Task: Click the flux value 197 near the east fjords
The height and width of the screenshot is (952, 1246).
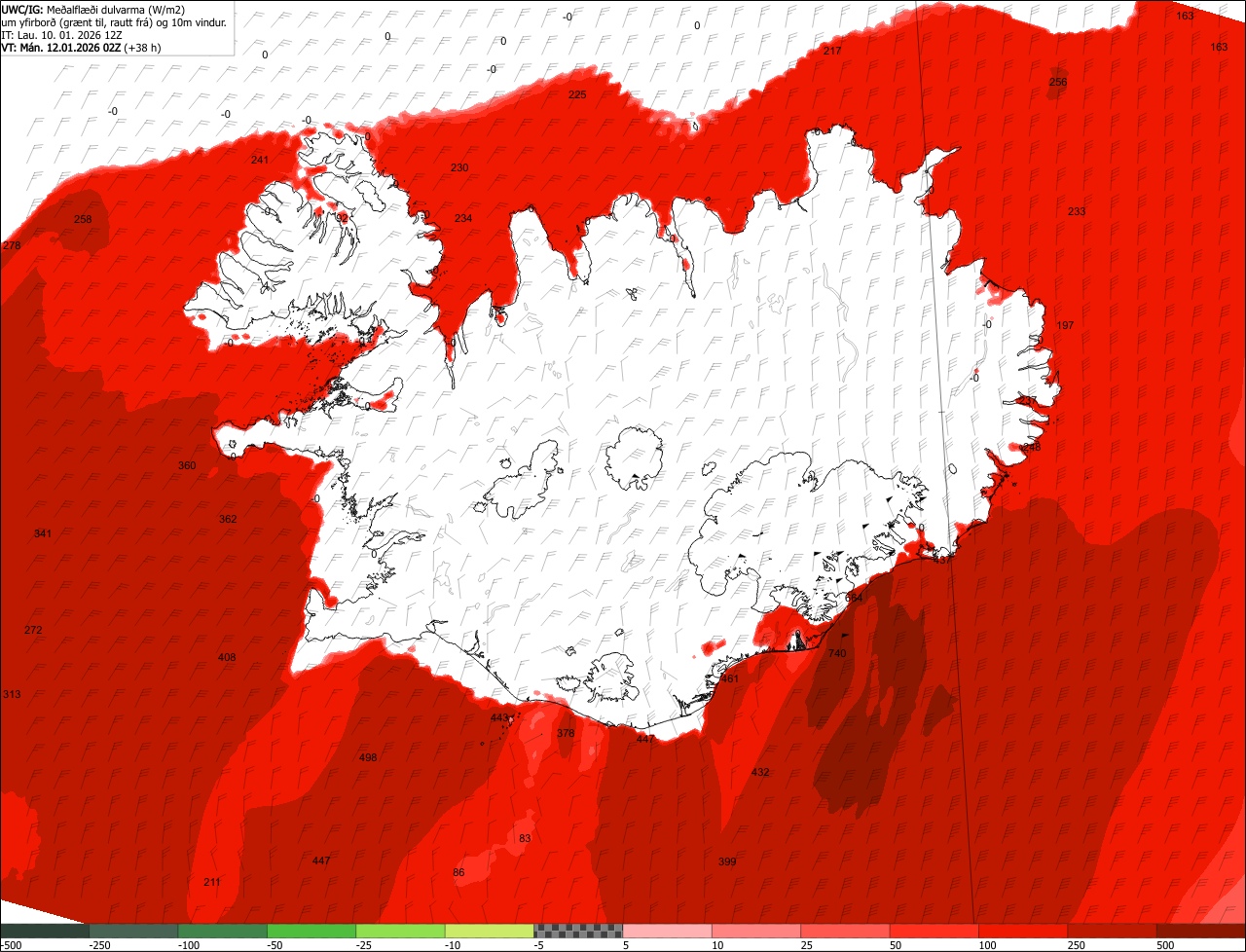Action: pos(1065,325)
